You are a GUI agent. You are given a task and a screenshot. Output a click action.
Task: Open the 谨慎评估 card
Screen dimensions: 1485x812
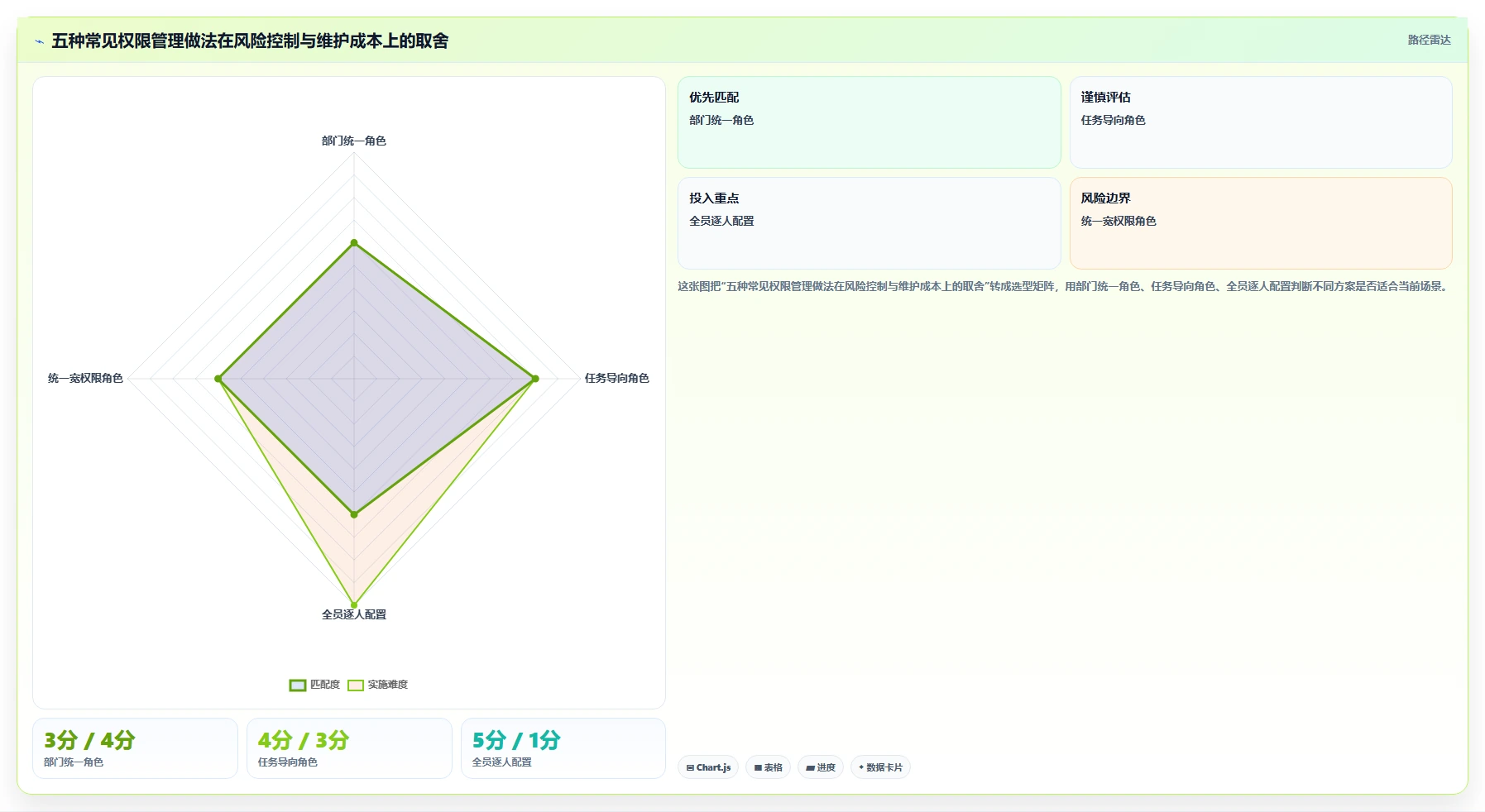pyautogui.click(x=1261, y=122)
